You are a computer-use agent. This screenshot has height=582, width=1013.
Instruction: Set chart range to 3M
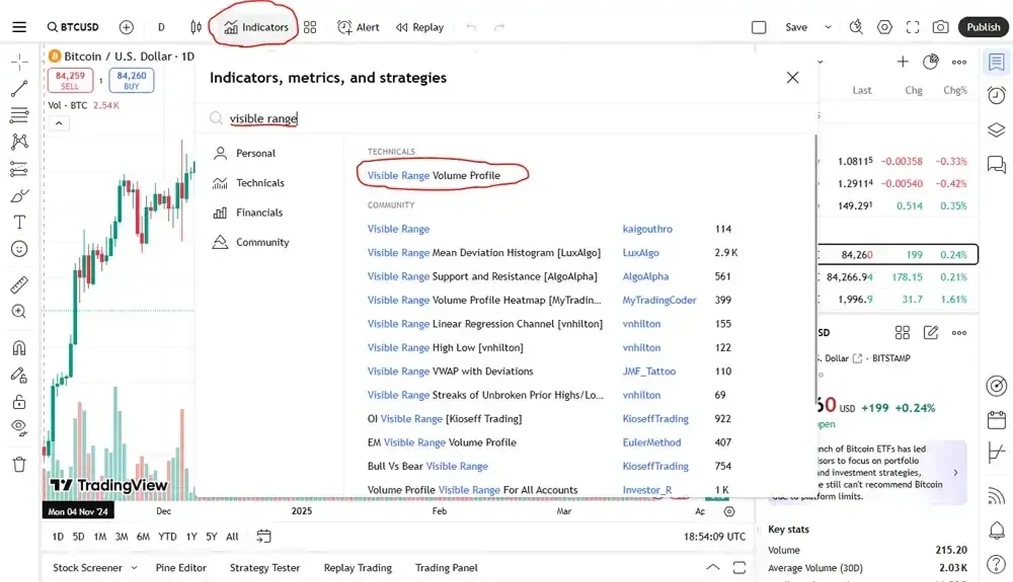121,536
